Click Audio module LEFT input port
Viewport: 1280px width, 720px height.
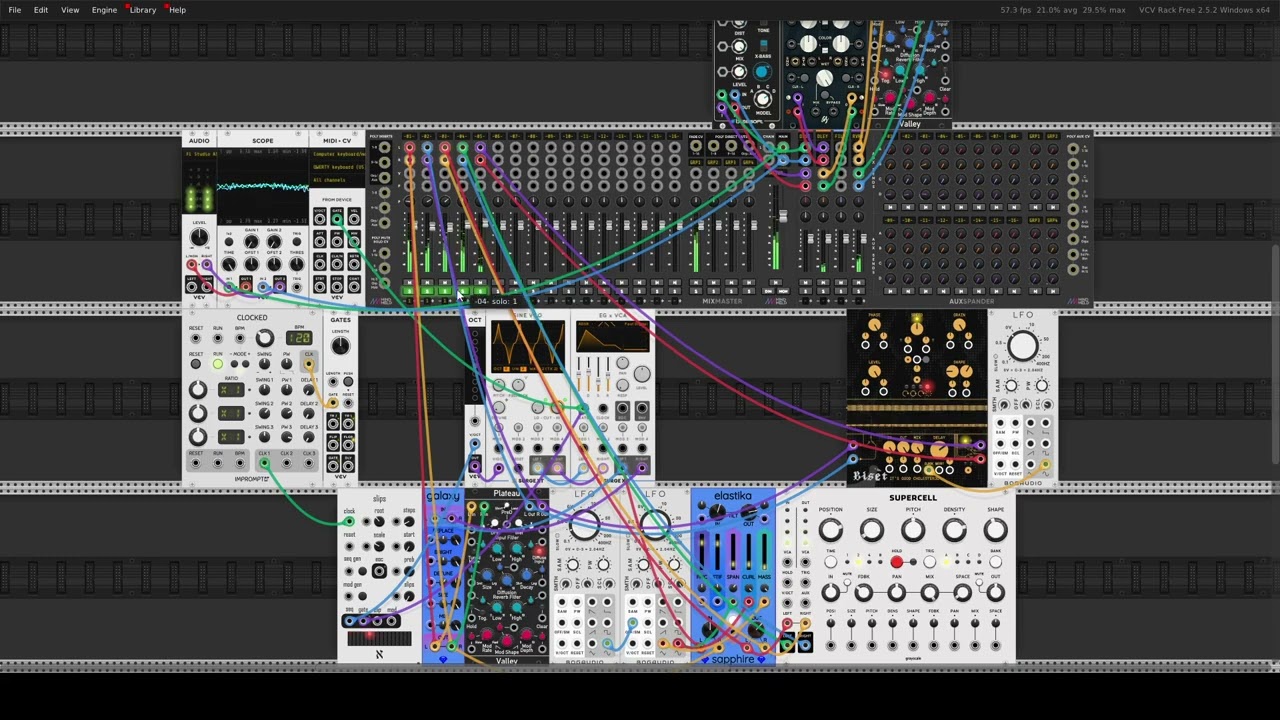[x=192, y=287]
